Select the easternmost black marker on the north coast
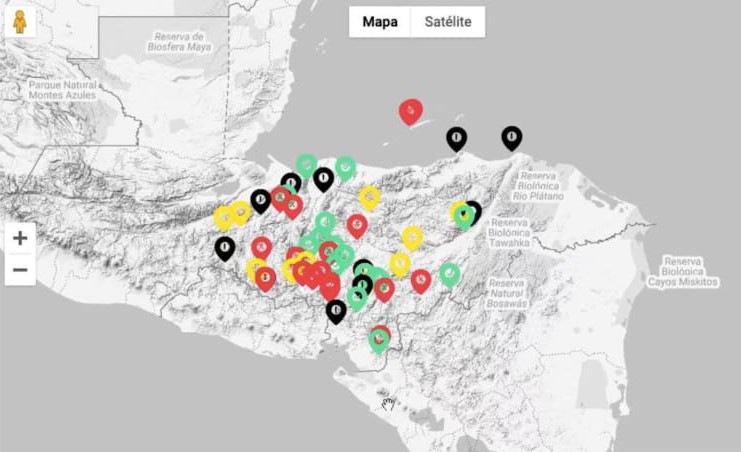Viewport: 741px width, 452px height. point(511,139)
